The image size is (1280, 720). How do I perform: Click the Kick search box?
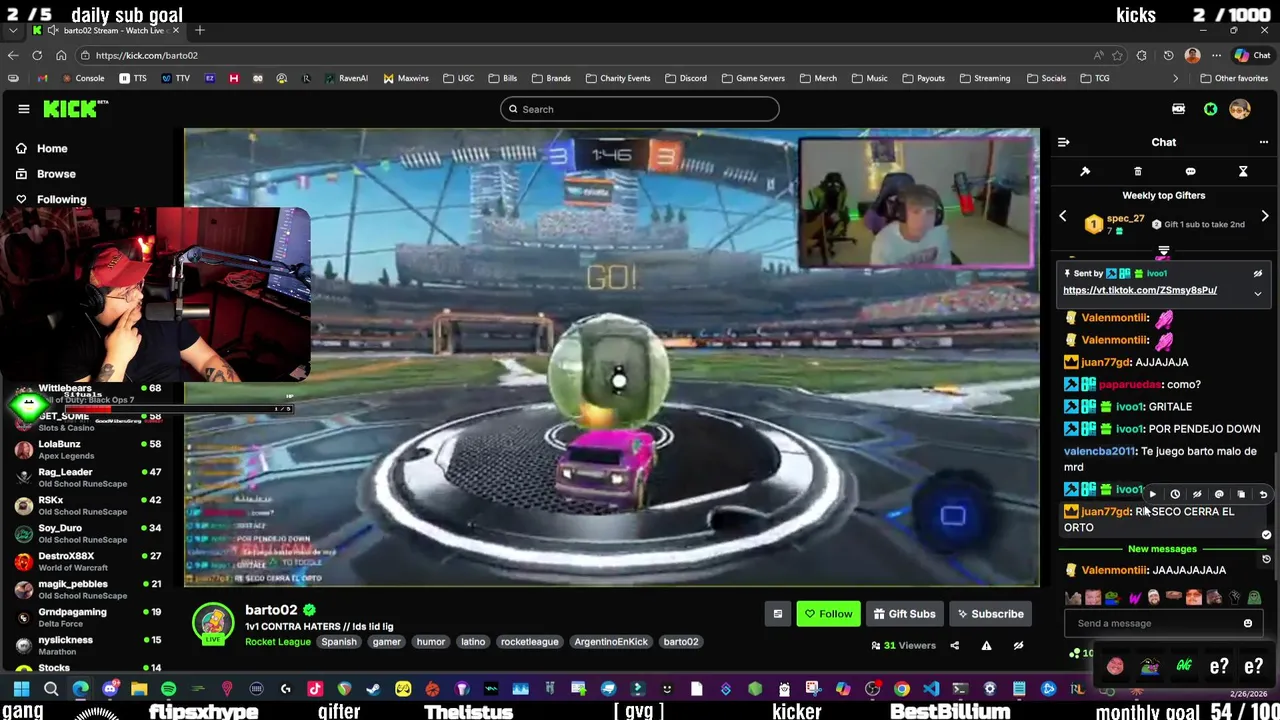click(640, 109)
